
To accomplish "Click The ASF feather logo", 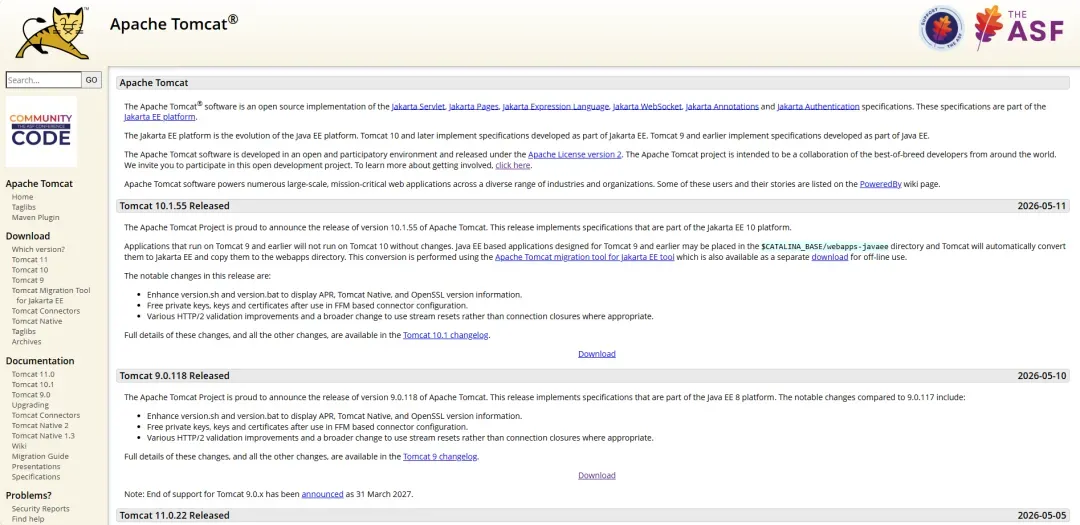I will click(x=1019, y=28).
